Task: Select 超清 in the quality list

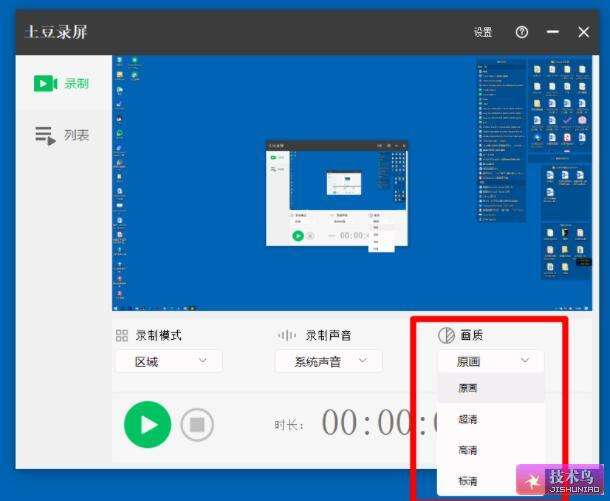Action: 491,419
